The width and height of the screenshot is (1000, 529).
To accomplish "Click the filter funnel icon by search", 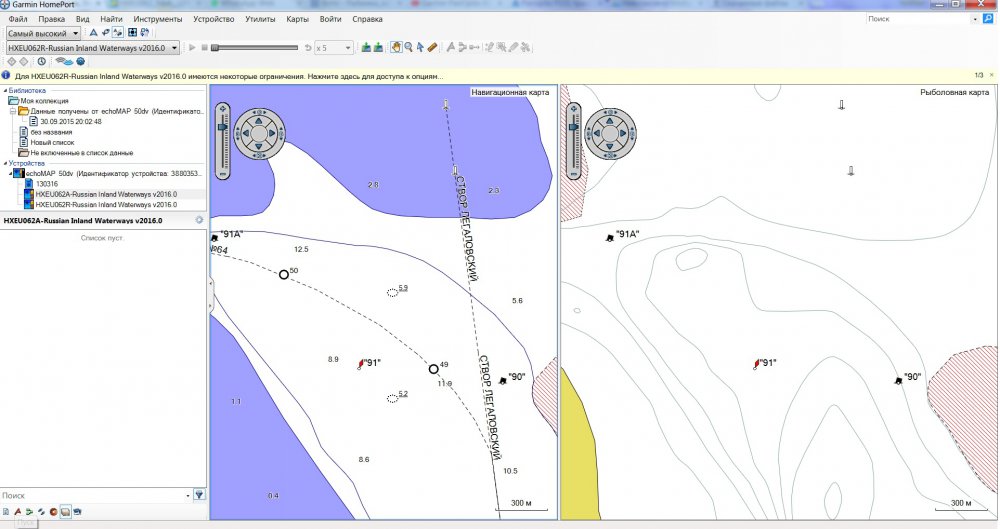I will pyautogui.click(x=199, y=495).
